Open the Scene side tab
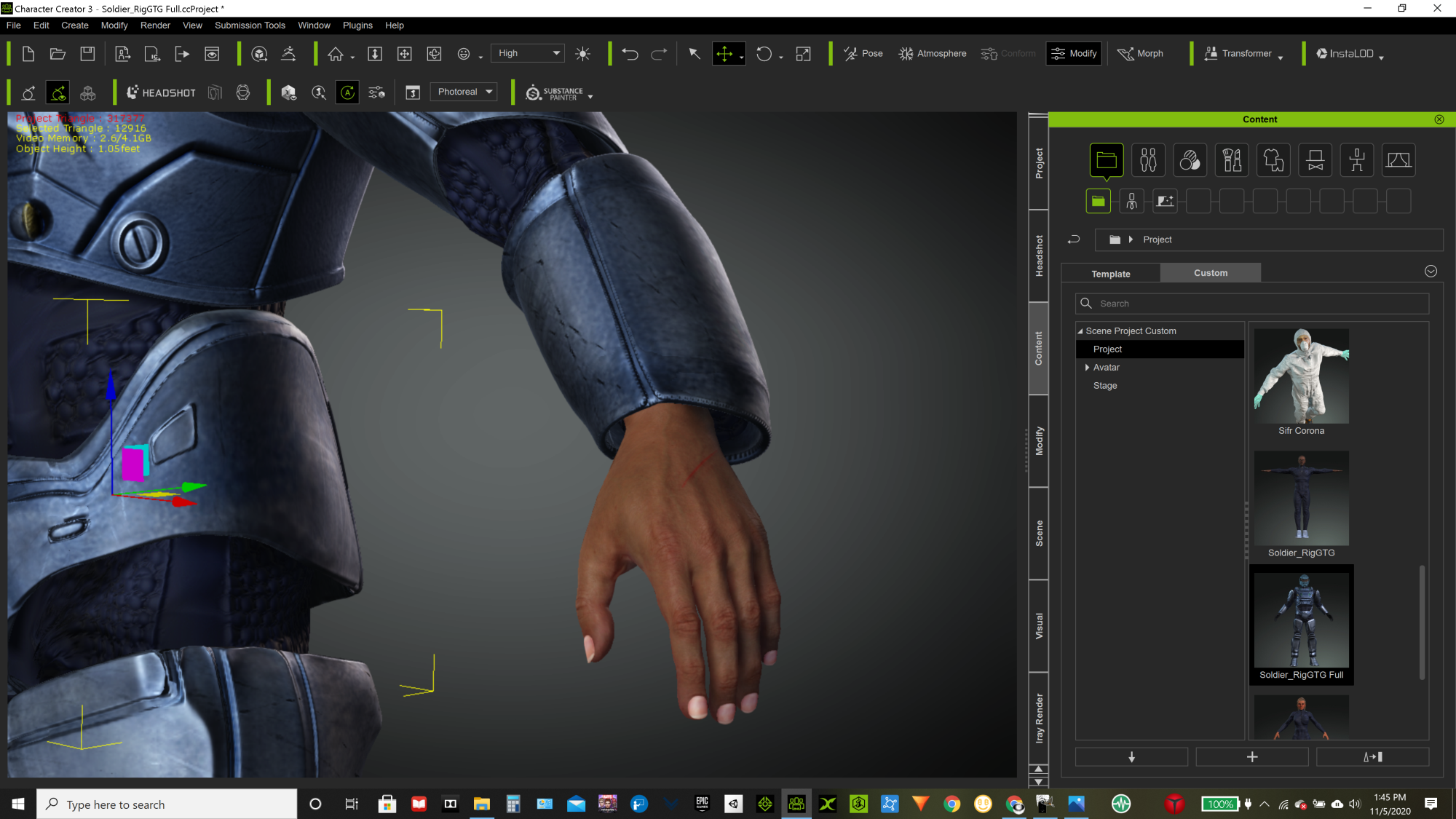The height and width of the screenshot is (819, 1456). (1039, 534)
